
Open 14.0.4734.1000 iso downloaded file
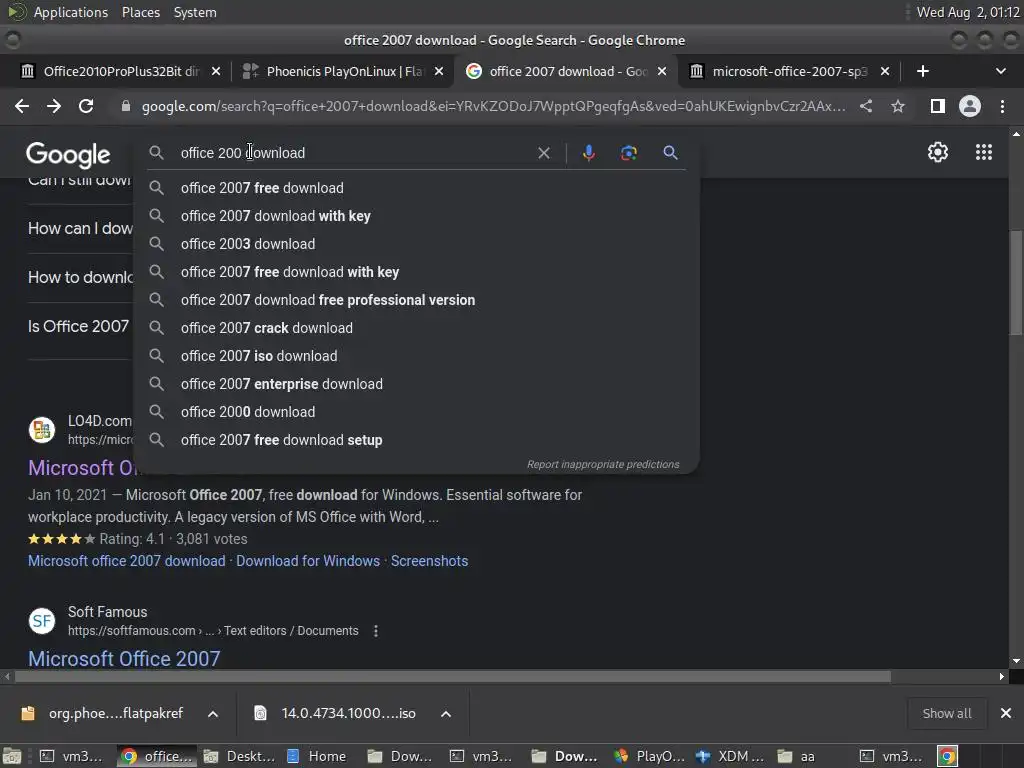point(338,714)
